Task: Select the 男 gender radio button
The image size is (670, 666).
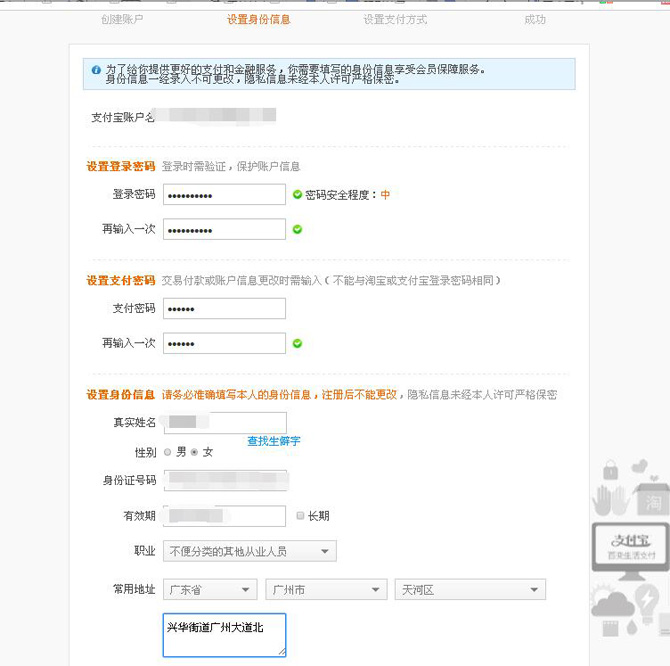Action: pyautogui.click(x=168, y=452)
